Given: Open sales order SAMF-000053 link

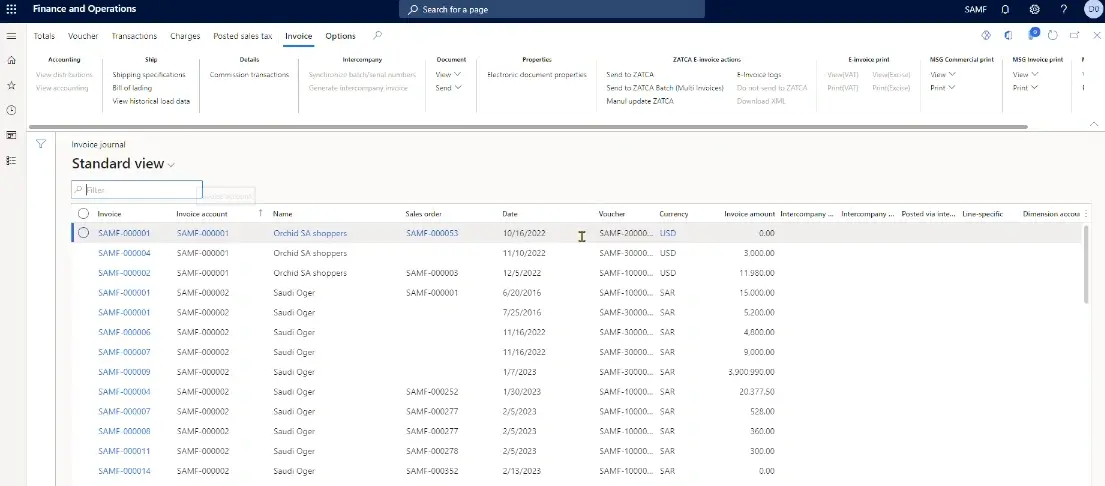Looking at the screenshot, I should tap(431, 233).
